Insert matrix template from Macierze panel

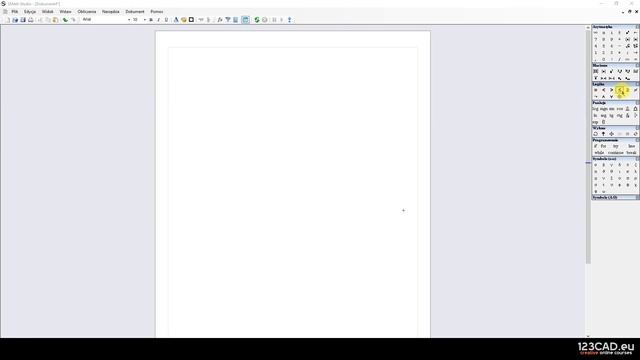click(x=596, y=71)
